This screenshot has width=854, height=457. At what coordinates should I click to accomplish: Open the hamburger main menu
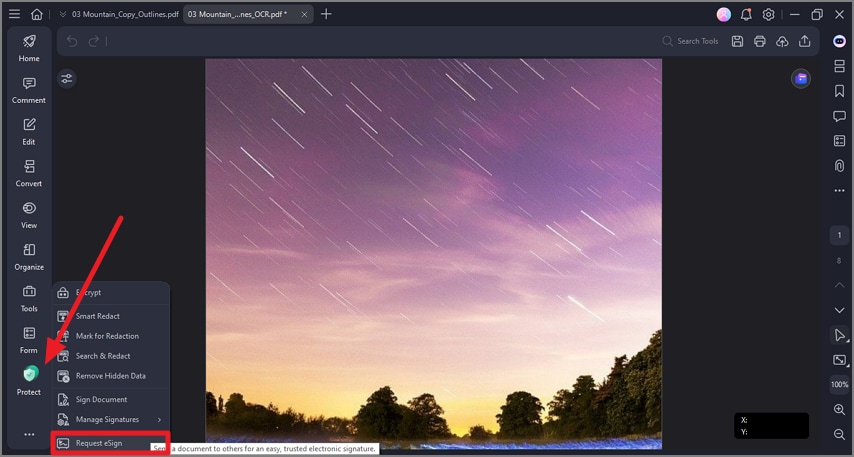[14, 14]
